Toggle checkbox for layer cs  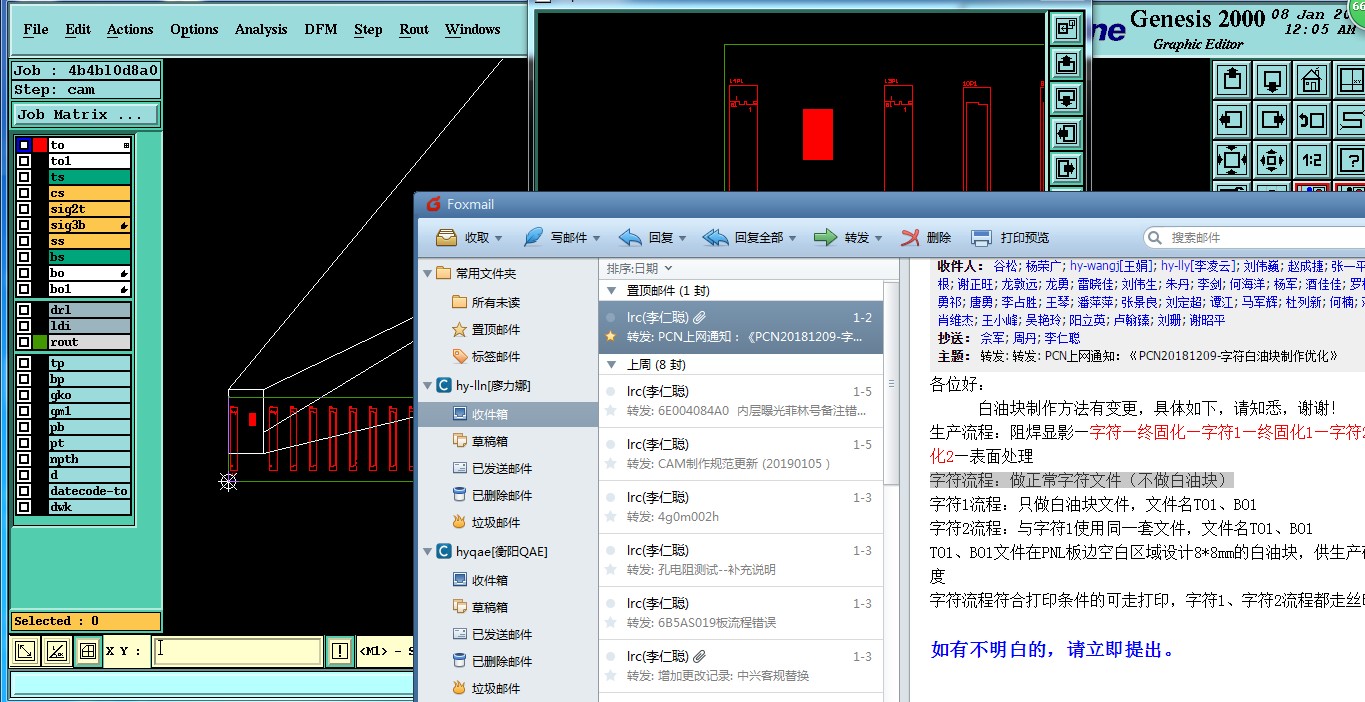24,193
